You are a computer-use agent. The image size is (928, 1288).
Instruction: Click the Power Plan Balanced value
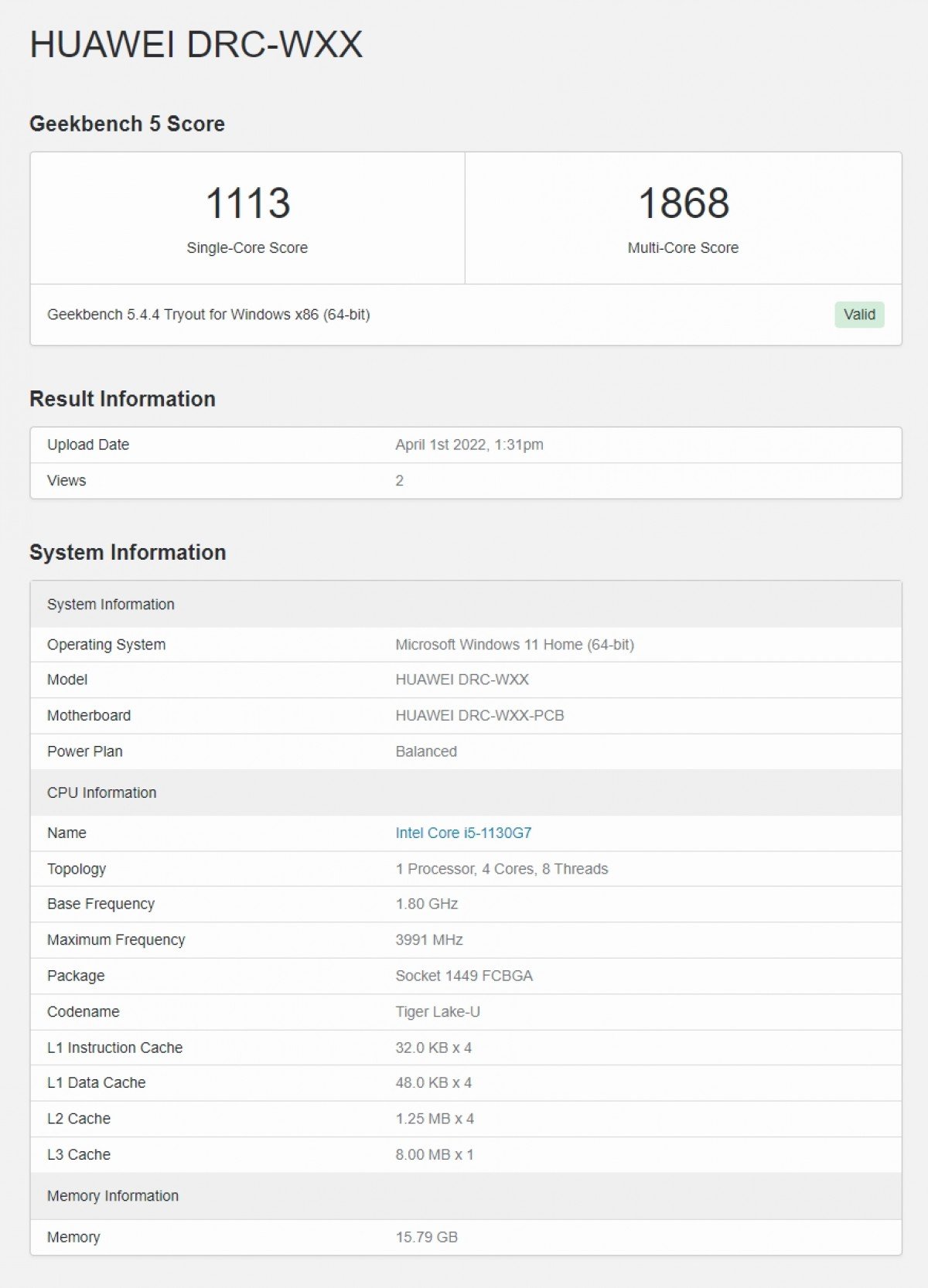(x=426, y=751)
